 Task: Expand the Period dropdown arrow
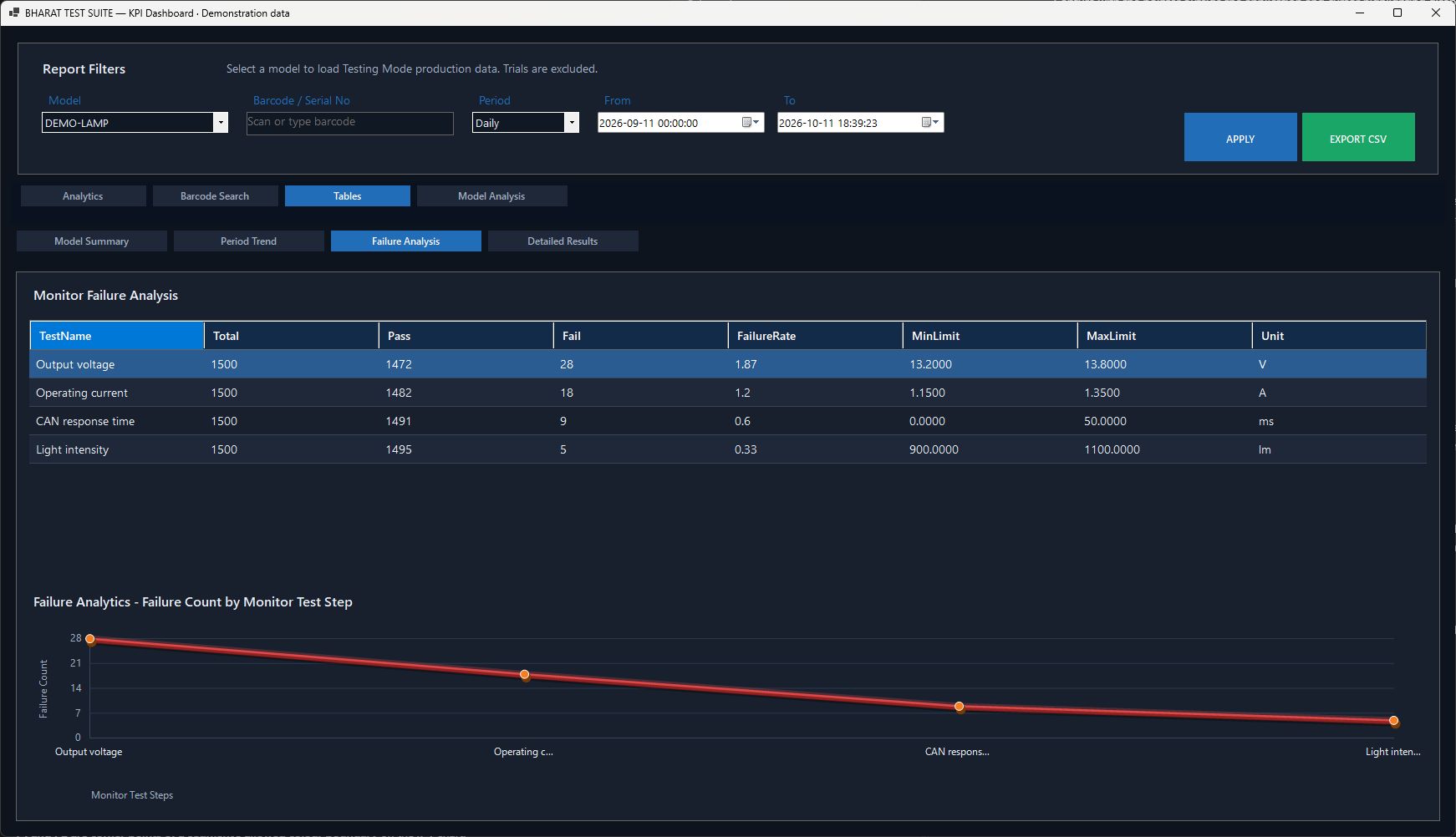tap(572, 123)
